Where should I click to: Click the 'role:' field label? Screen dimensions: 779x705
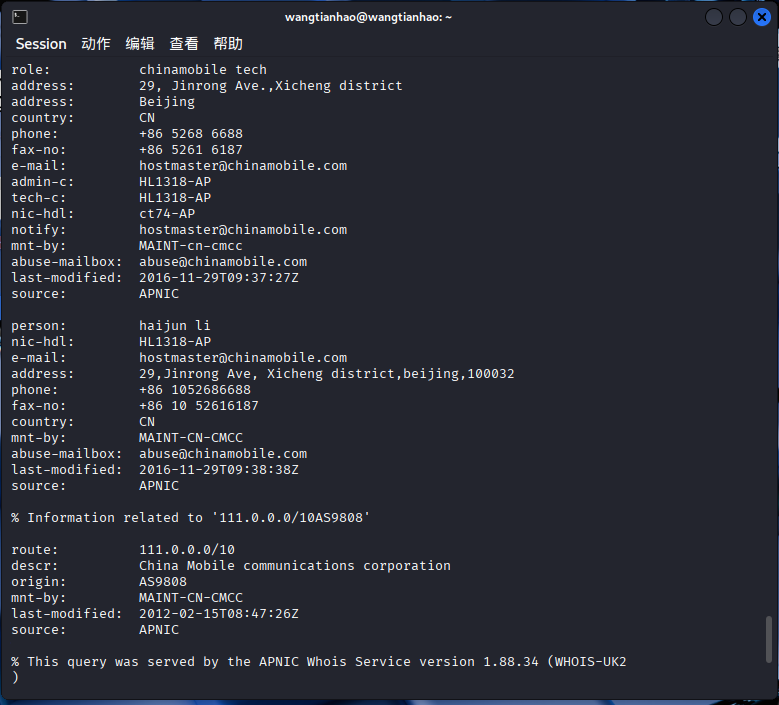[31, 70]
